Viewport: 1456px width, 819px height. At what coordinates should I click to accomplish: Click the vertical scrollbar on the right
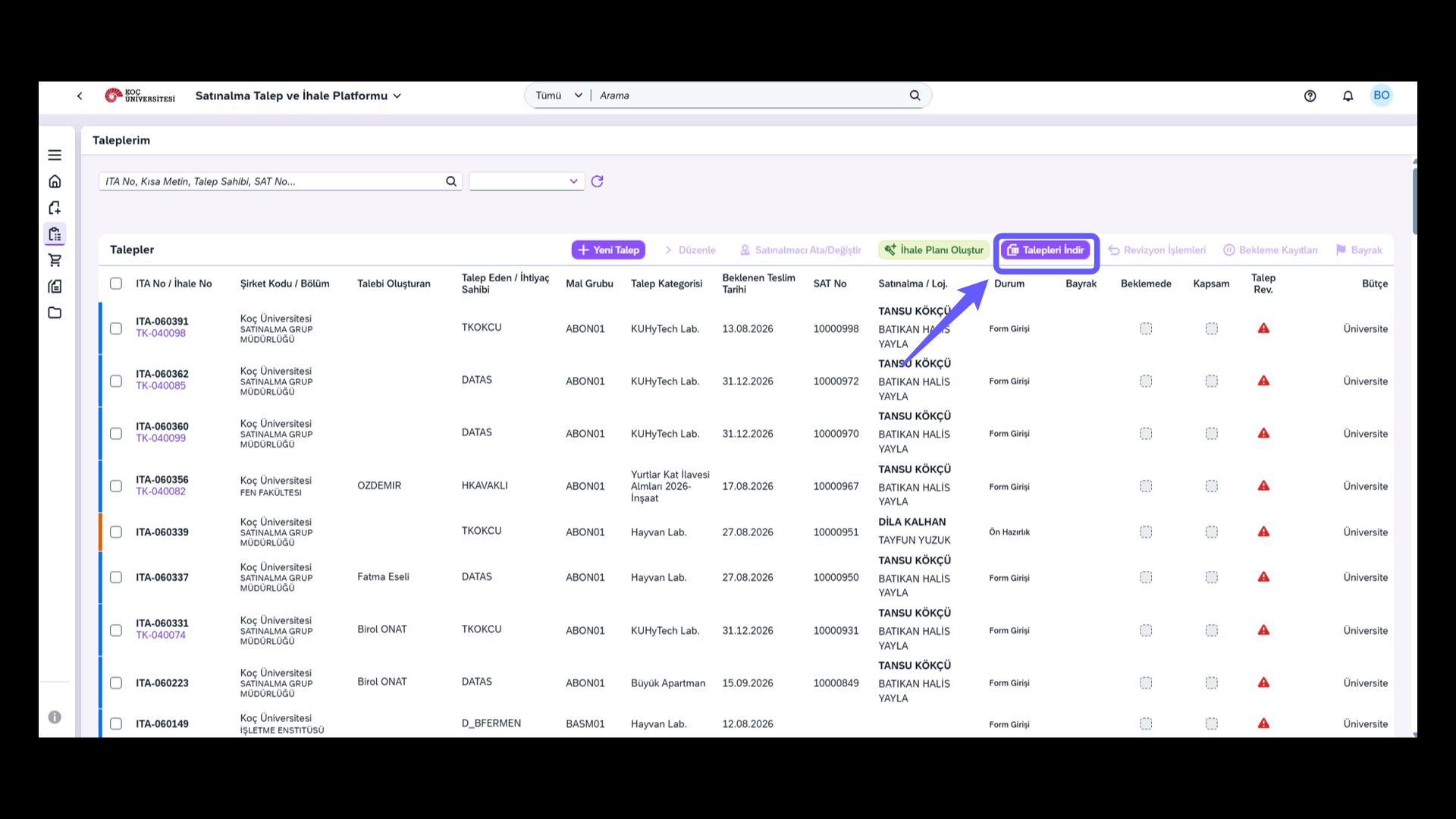click(x=1414, y=201)
